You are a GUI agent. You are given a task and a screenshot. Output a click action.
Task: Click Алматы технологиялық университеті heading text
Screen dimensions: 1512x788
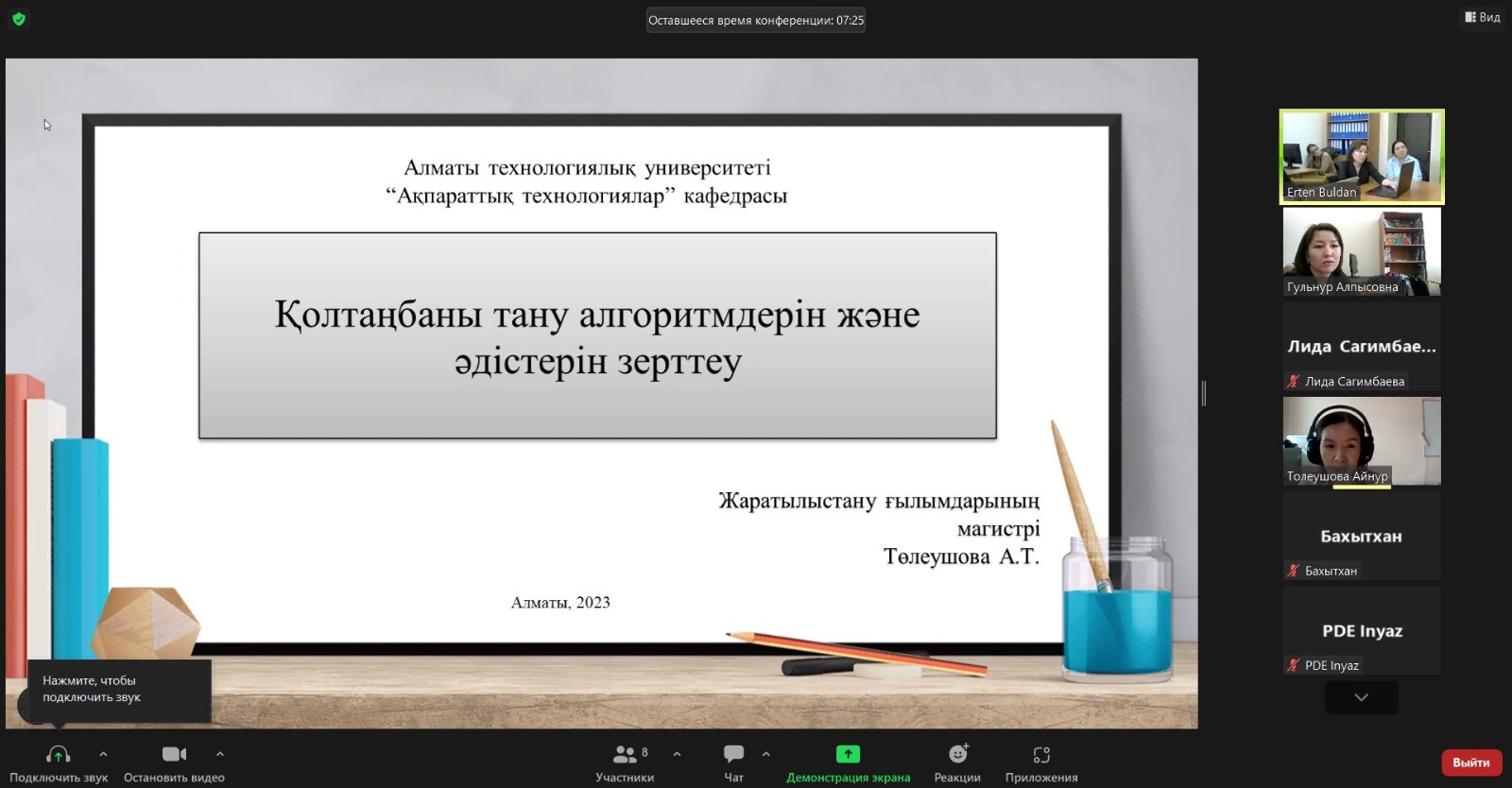click(x=587, y=168)
